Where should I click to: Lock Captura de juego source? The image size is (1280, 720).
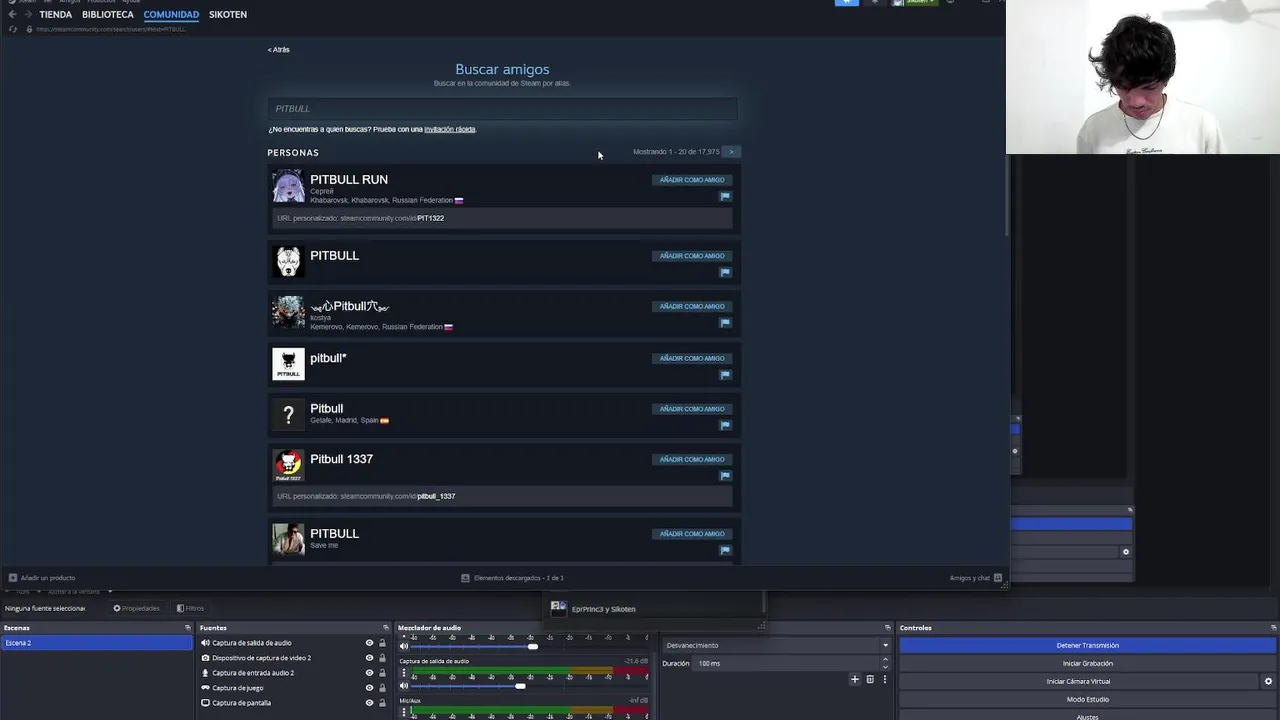pyautogui.click(x=382, y=688)
